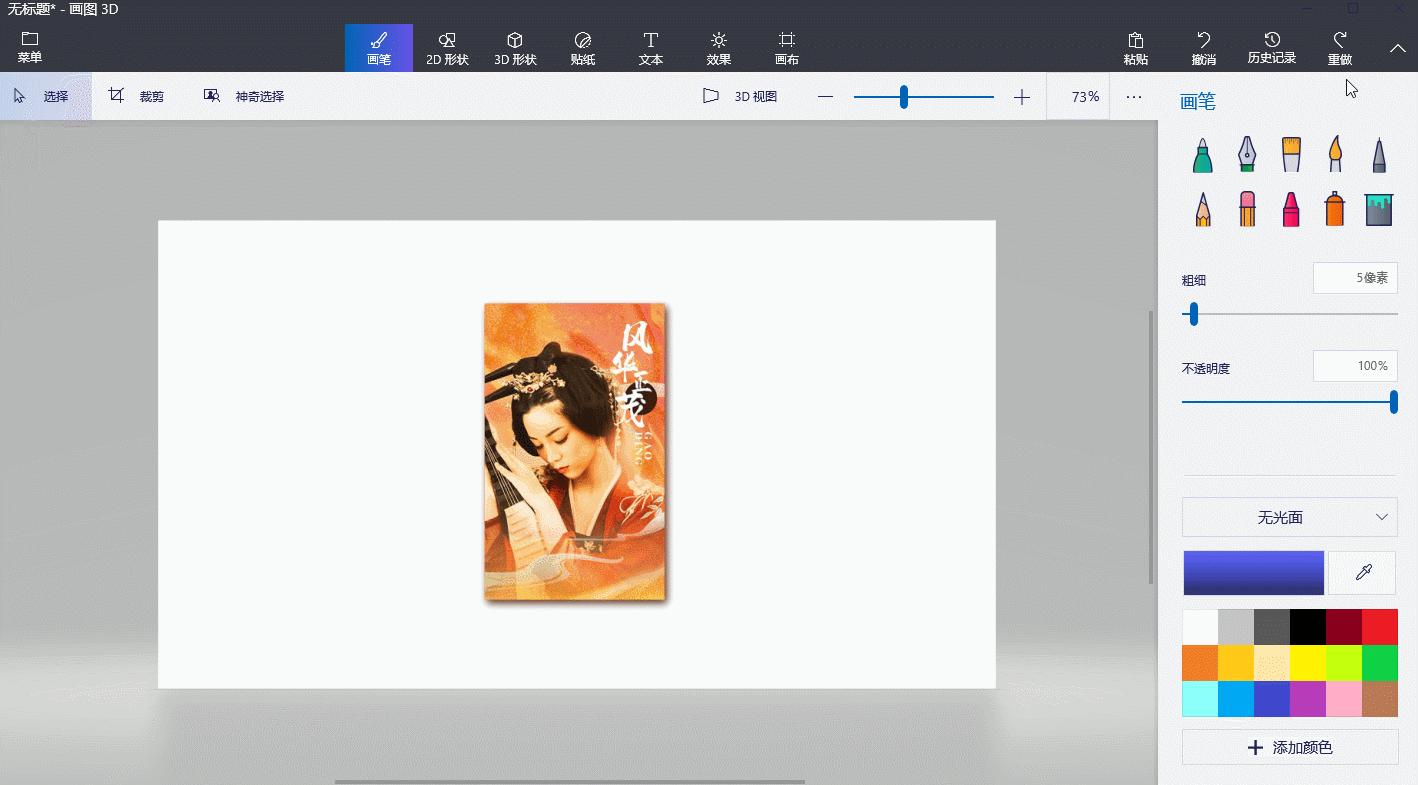Select the Calligraphy pen tool
Screen dimensions: 1418x785
click(1247, 155)
